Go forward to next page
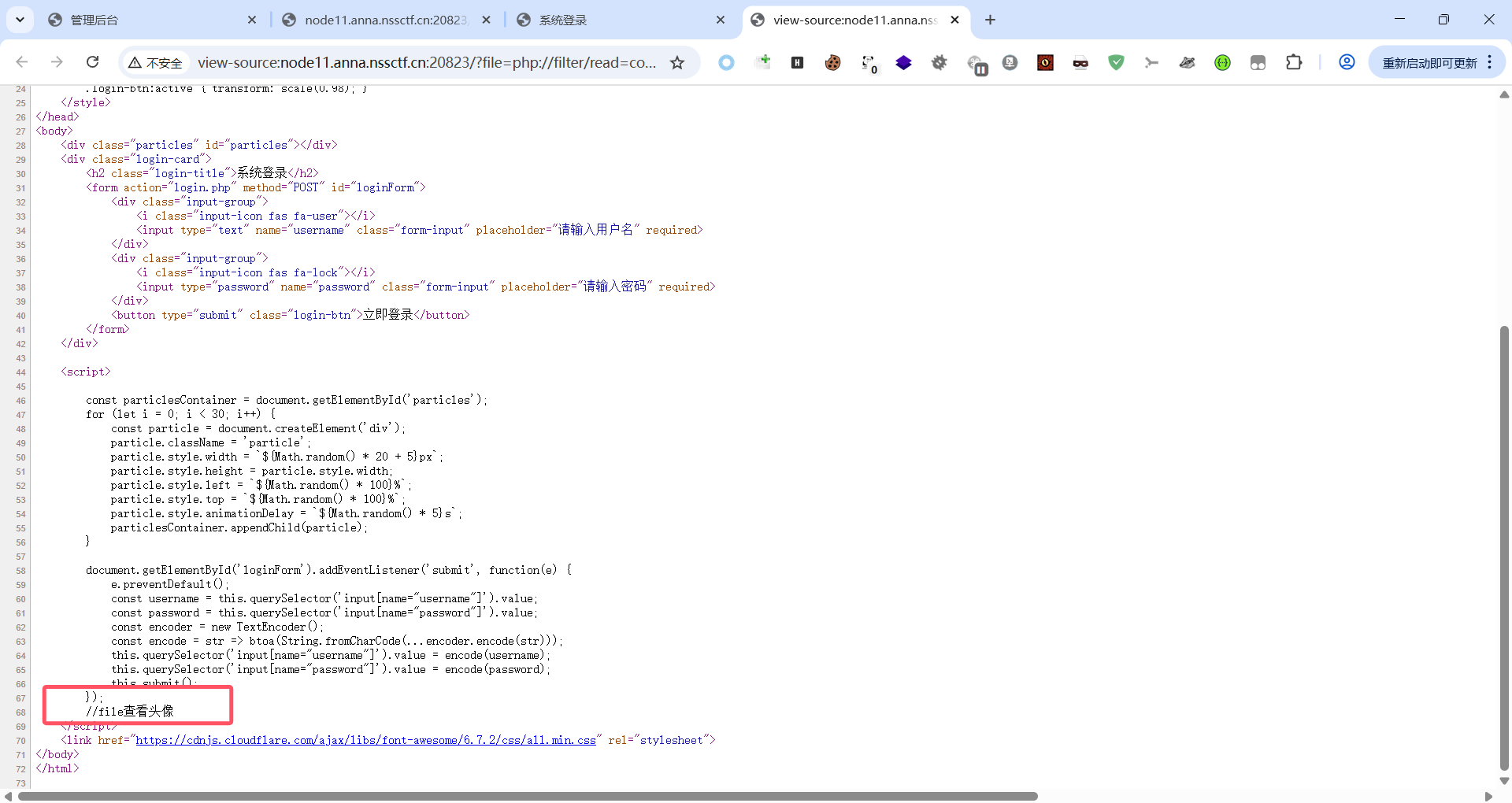Viewport: 1512px width, 803px height. 57,62
